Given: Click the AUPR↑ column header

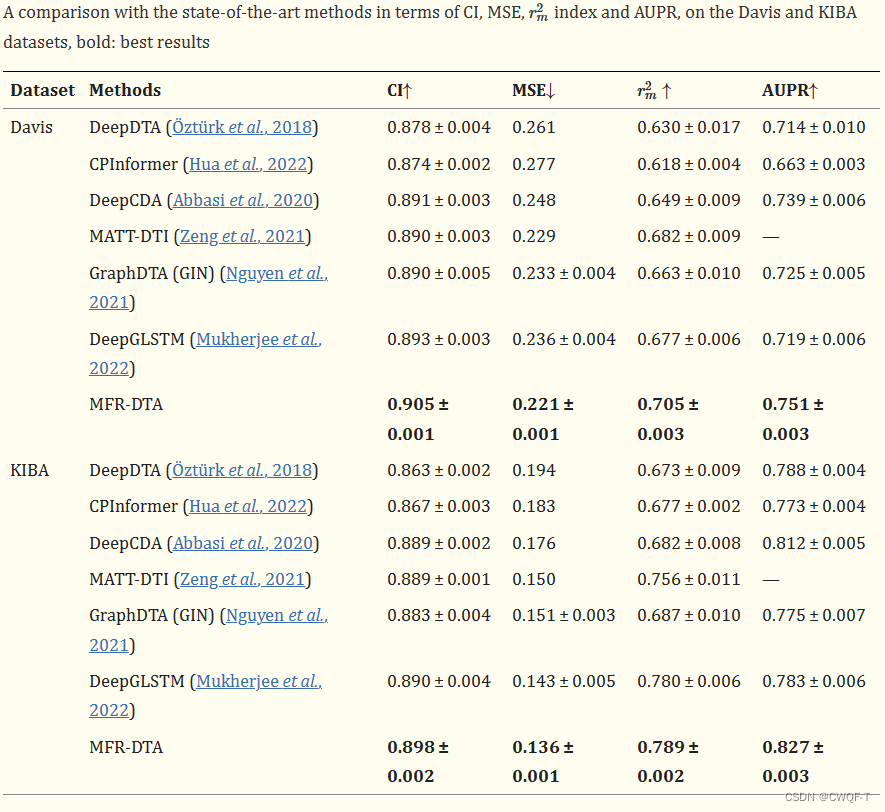Looking at the screenshot, I should coord(790,90).
